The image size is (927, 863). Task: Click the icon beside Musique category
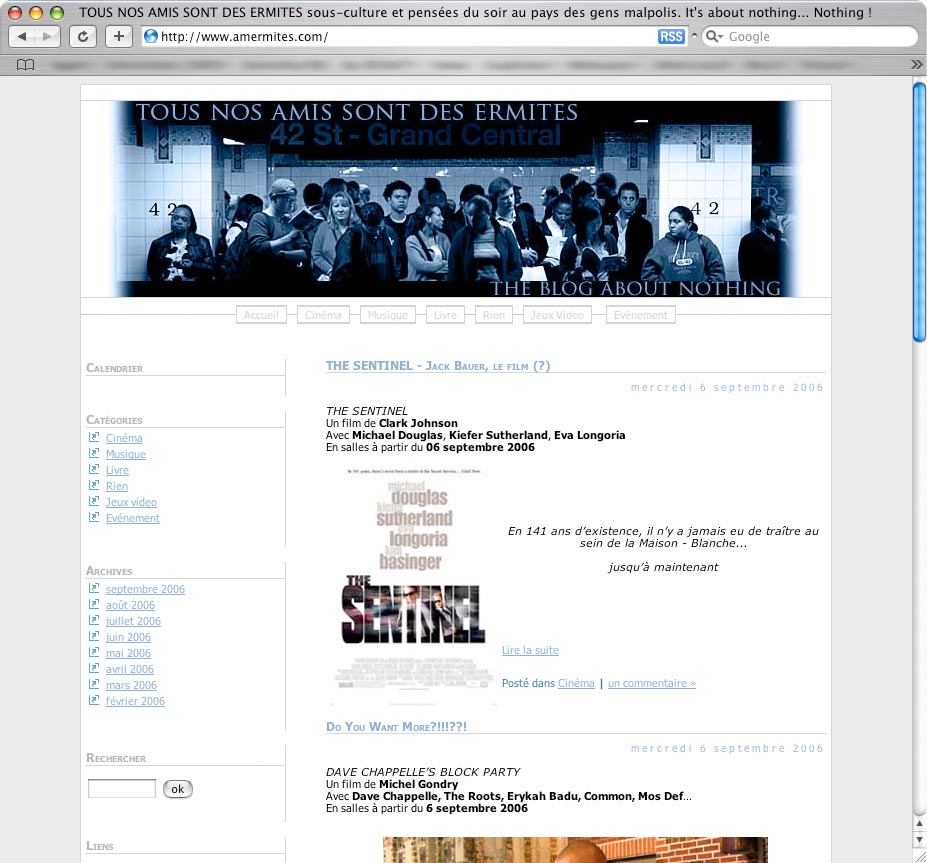(94, 453)
